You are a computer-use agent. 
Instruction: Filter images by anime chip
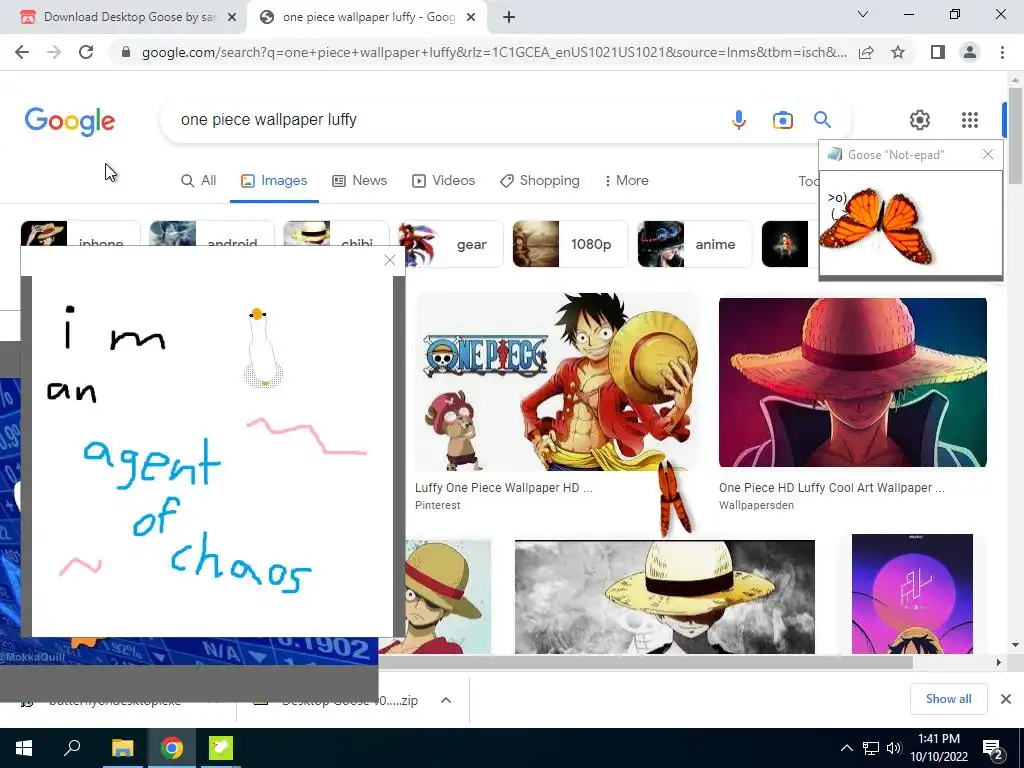tap(695, 244)
